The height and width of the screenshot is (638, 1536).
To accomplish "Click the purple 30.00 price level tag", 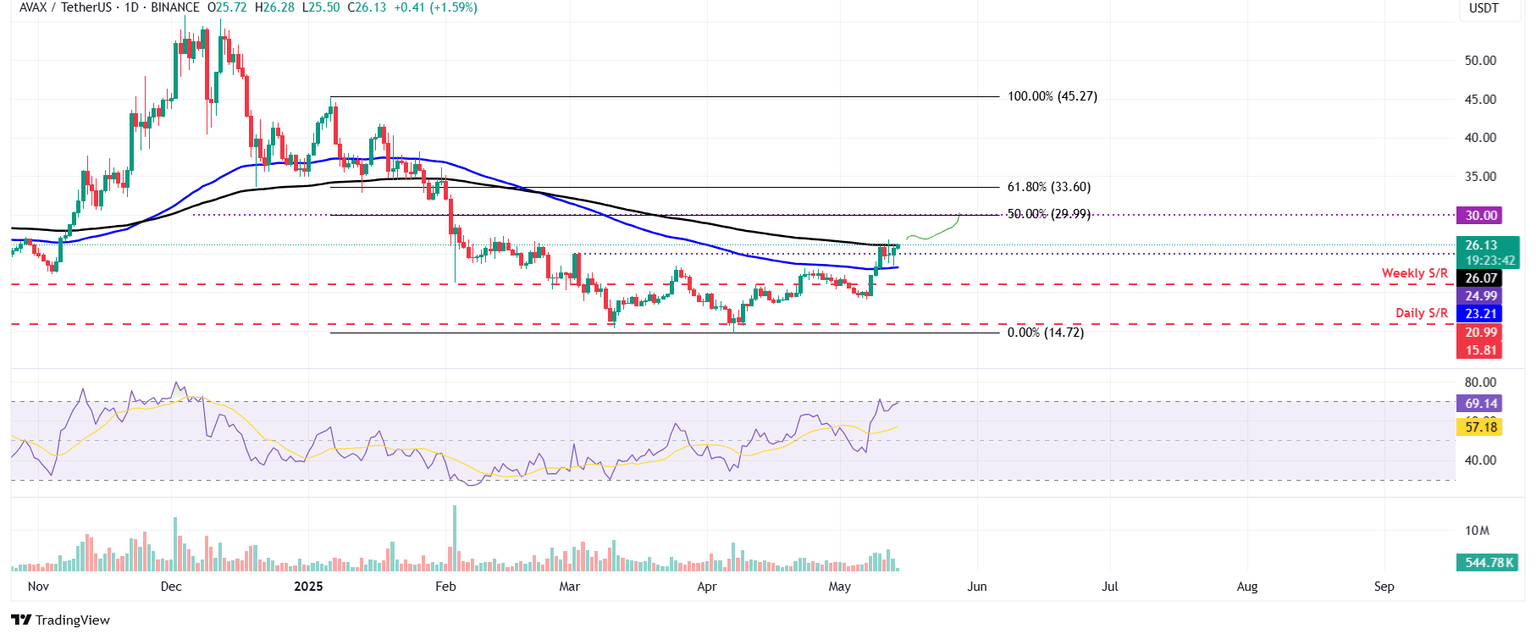I will (1479, 215).
